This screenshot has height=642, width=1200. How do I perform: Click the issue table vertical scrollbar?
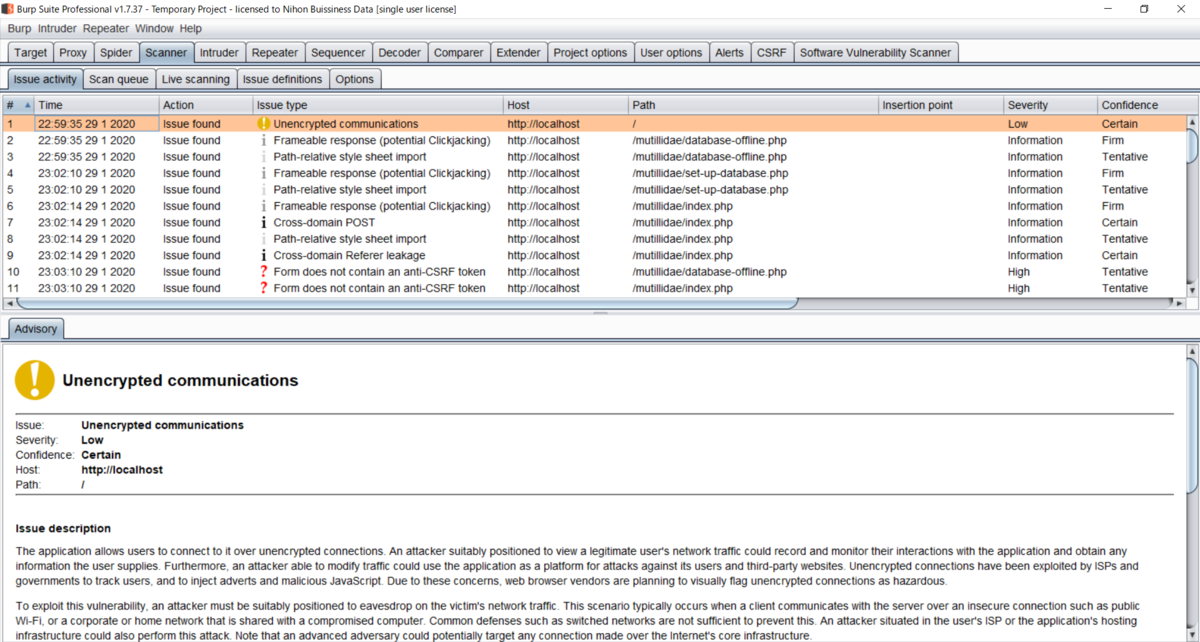pos(1192,145)
